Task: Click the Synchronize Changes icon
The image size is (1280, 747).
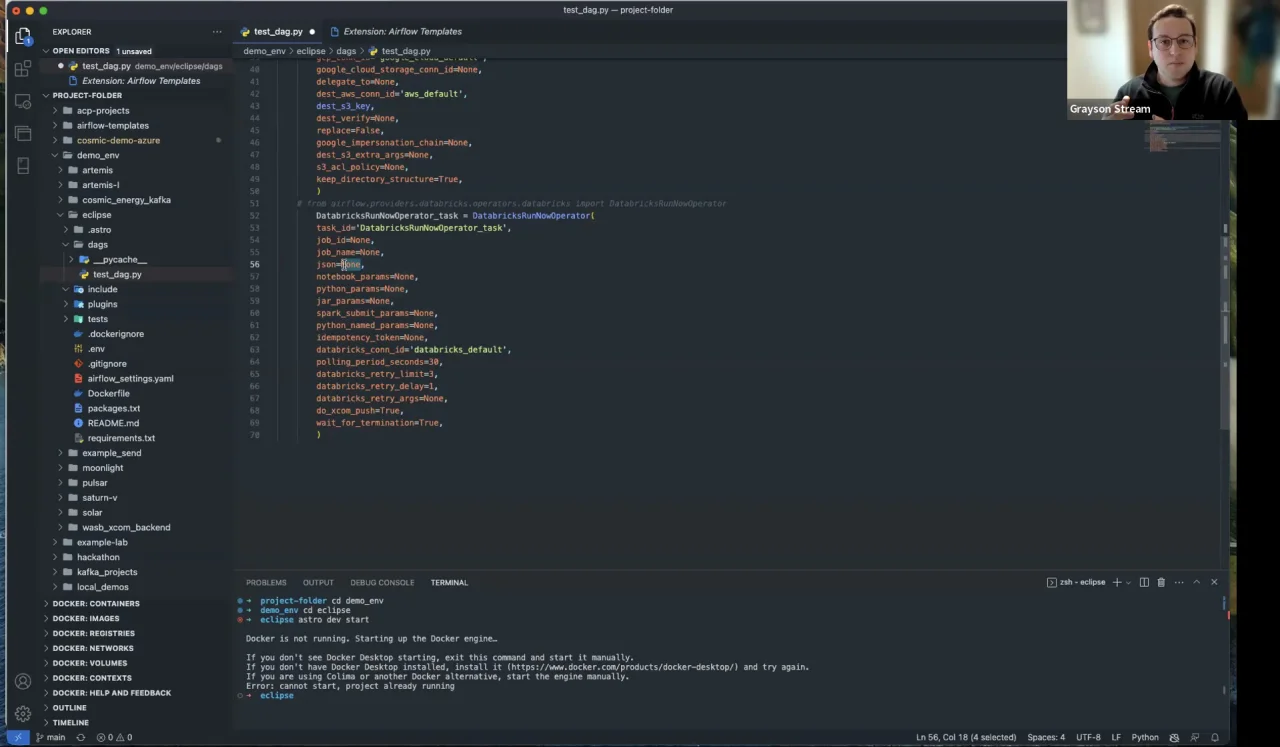Action: pyautogui.click(x=81, y=737)
